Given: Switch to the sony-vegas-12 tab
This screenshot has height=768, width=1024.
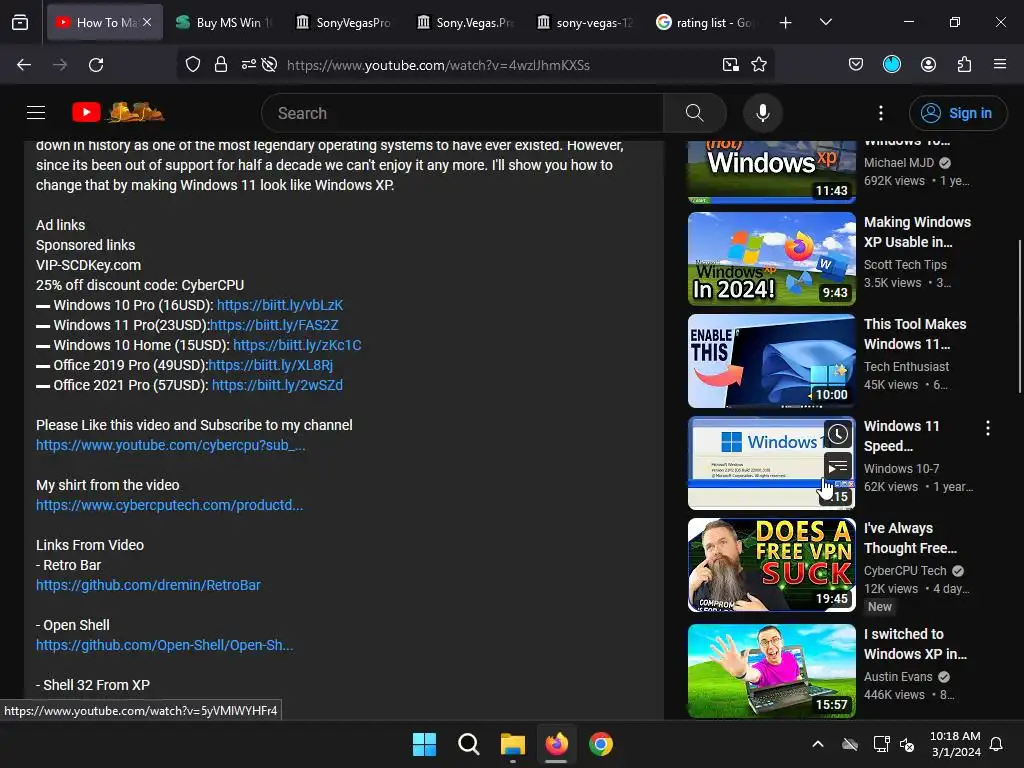Looking at the screenshot, I should pos(584,22).
